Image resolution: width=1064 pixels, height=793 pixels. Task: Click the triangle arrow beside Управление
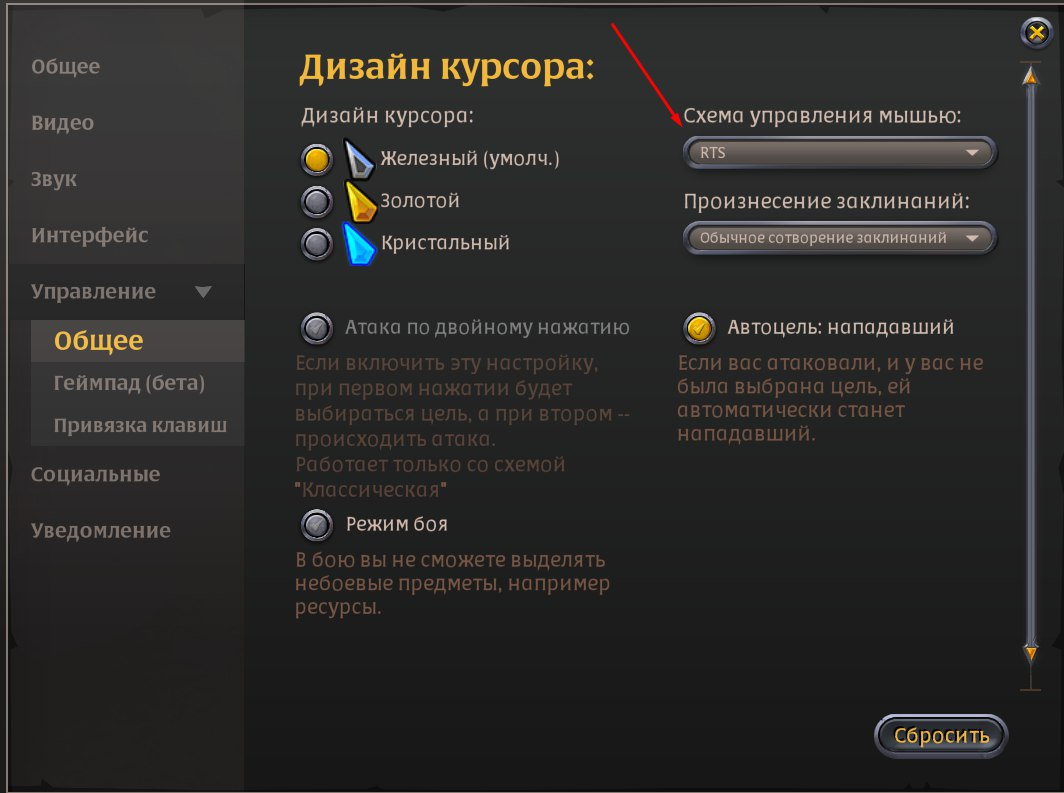[203, 292]
